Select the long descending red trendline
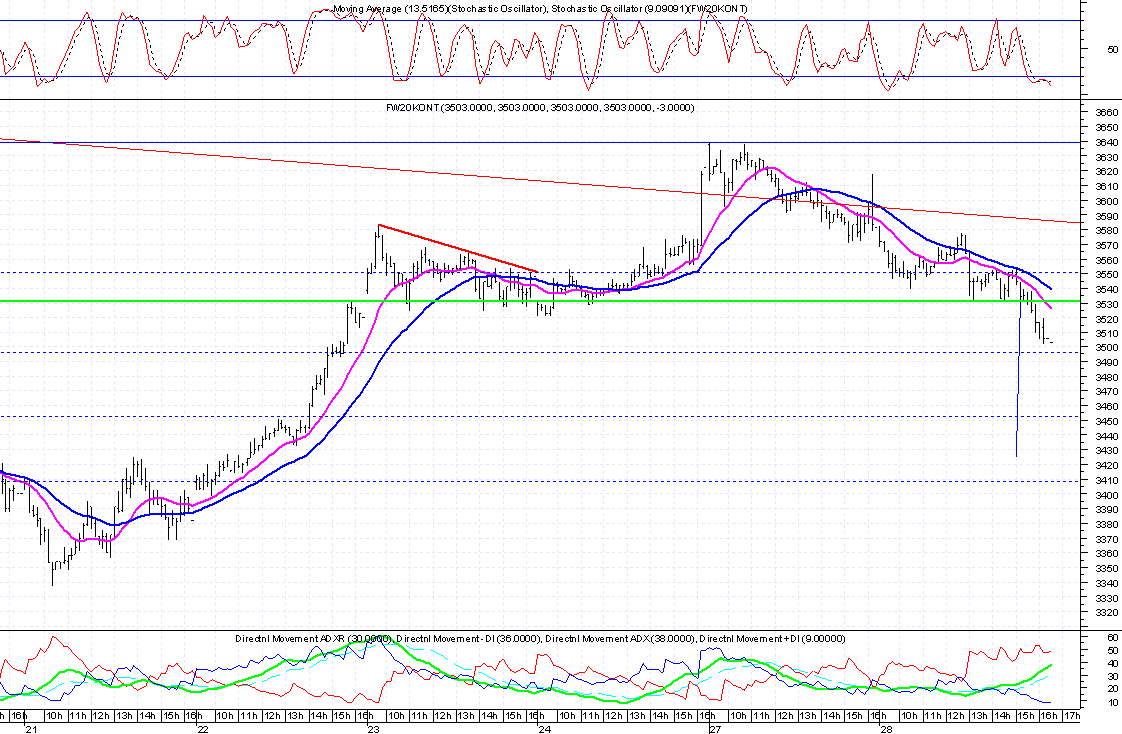Screen dimensions: 1122x734 pyautogui.click(x=540, y=181)
